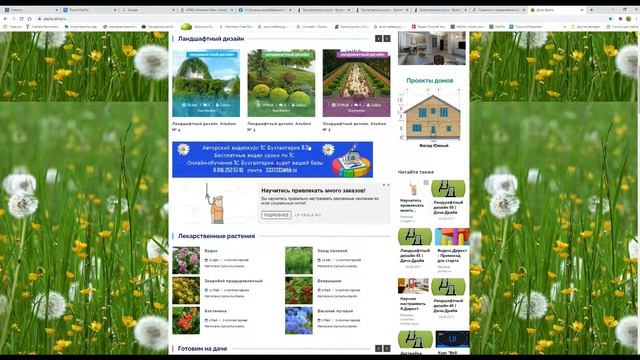Click the Подробнее button in the ad
This screenshot has height=360, width=640.
[276, 215]
